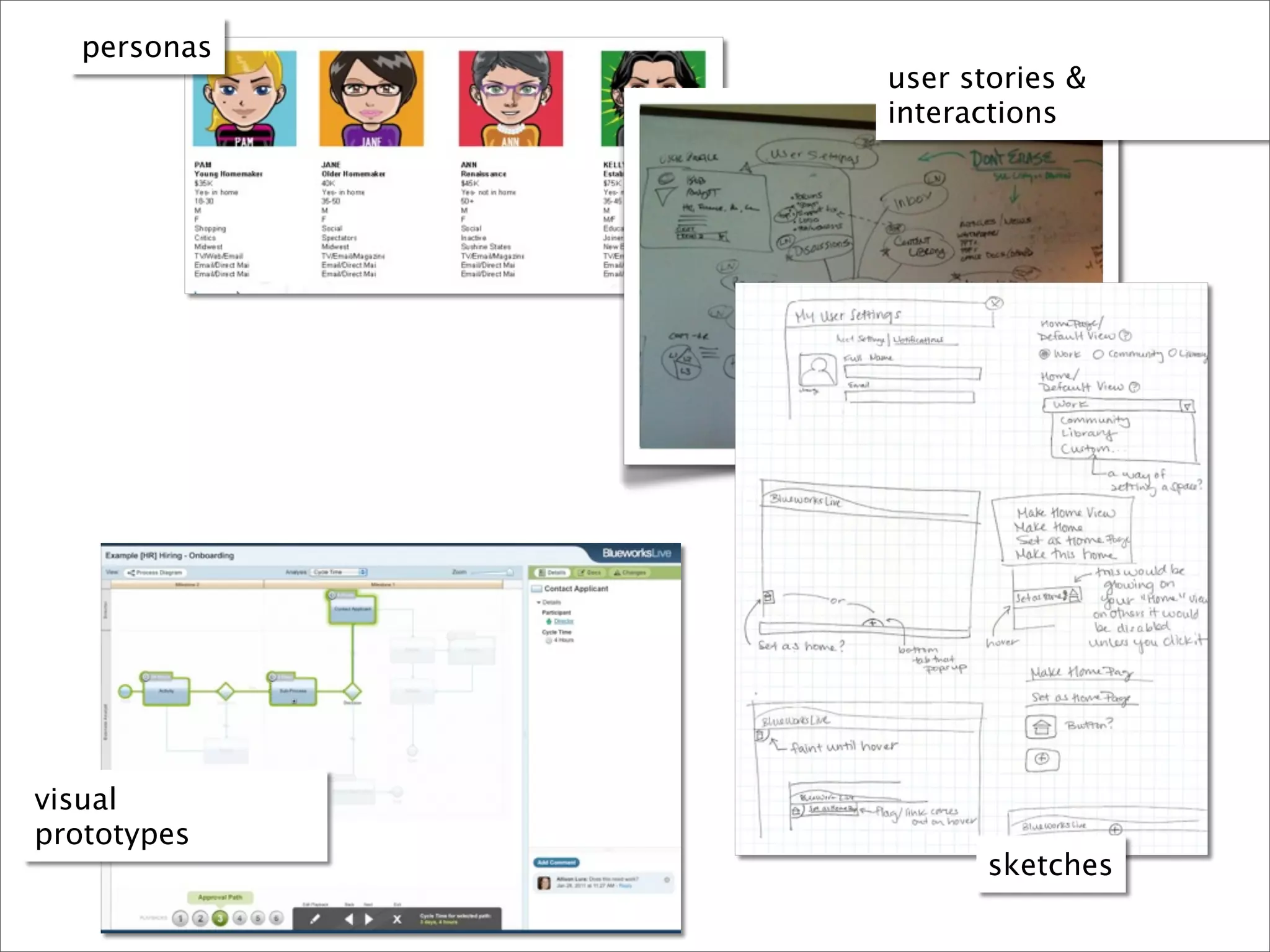Select playback step 4 circle
Screen dimensions: 1270x952
240,918
